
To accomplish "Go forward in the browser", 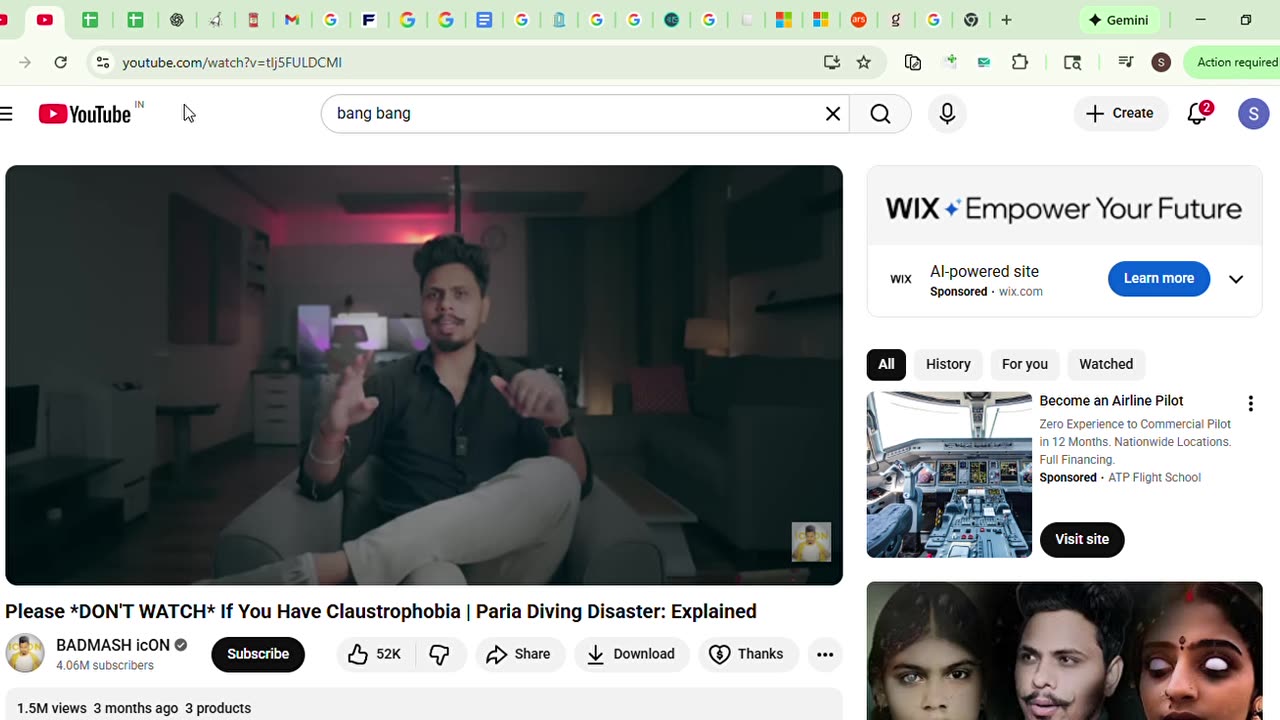I will click(25, 62).
